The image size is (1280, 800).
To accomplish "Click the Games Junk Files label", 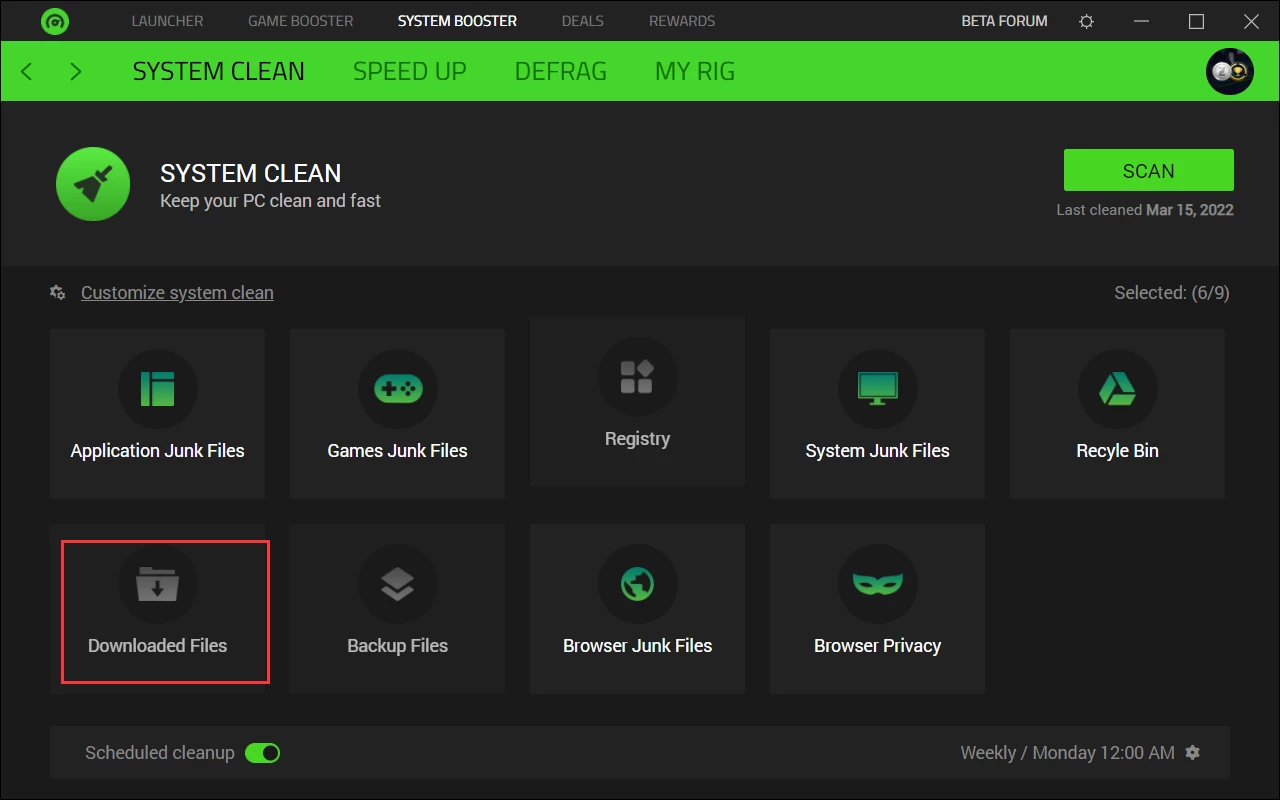I will click(x=398, y=451).
